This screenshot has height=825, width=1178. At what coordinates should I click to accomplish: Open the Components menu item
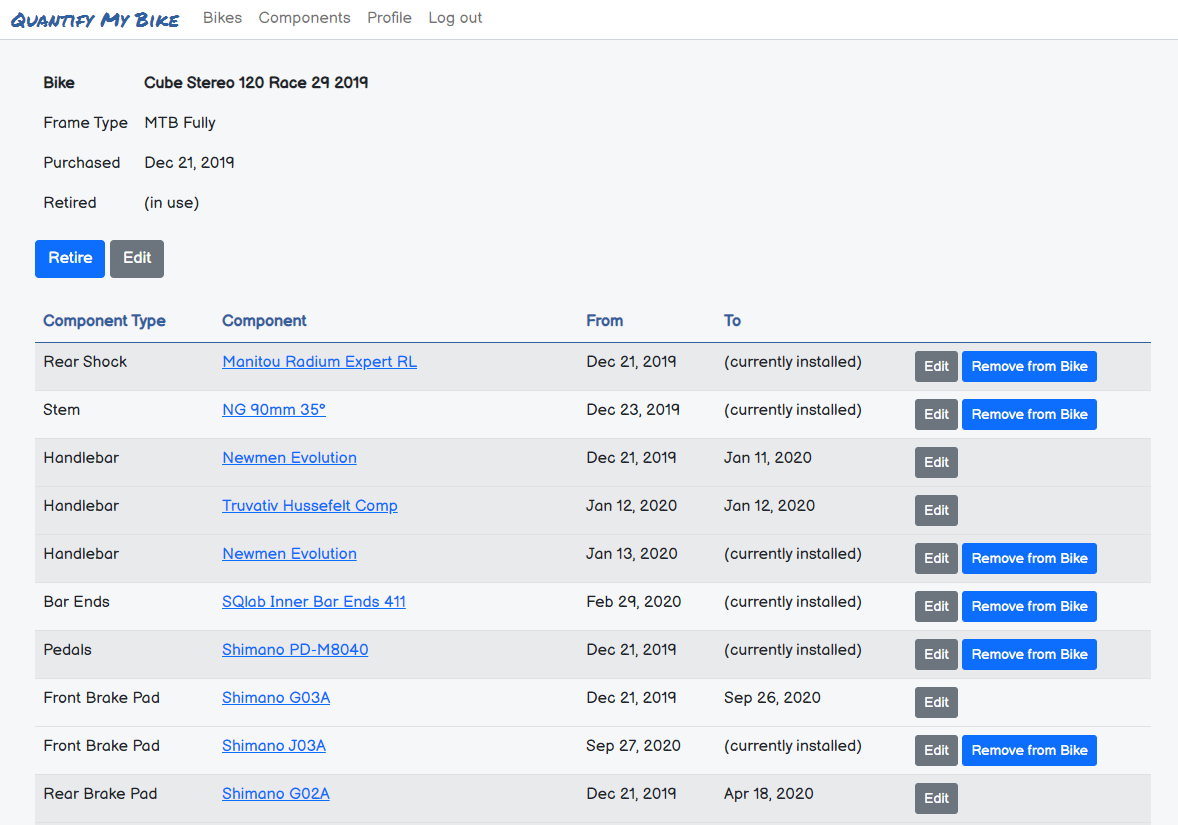coord(304,18)
